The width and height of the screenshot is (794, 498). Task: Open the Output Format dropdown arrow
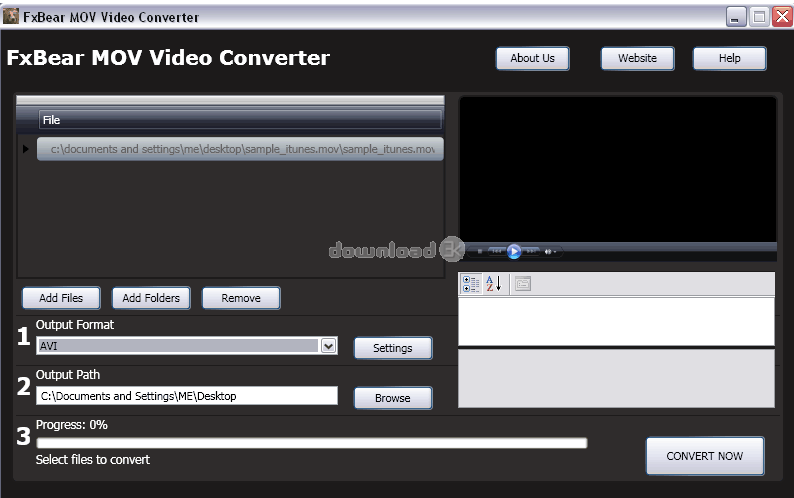[x=329, y=346]
